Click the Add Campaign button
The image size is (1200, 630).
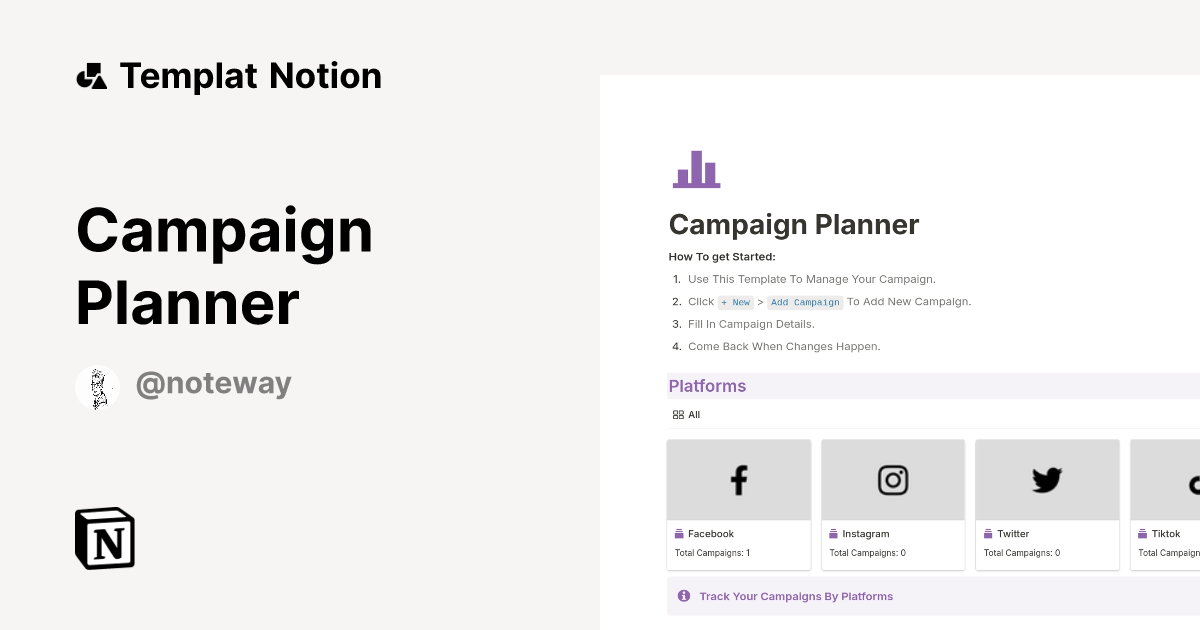806,302
